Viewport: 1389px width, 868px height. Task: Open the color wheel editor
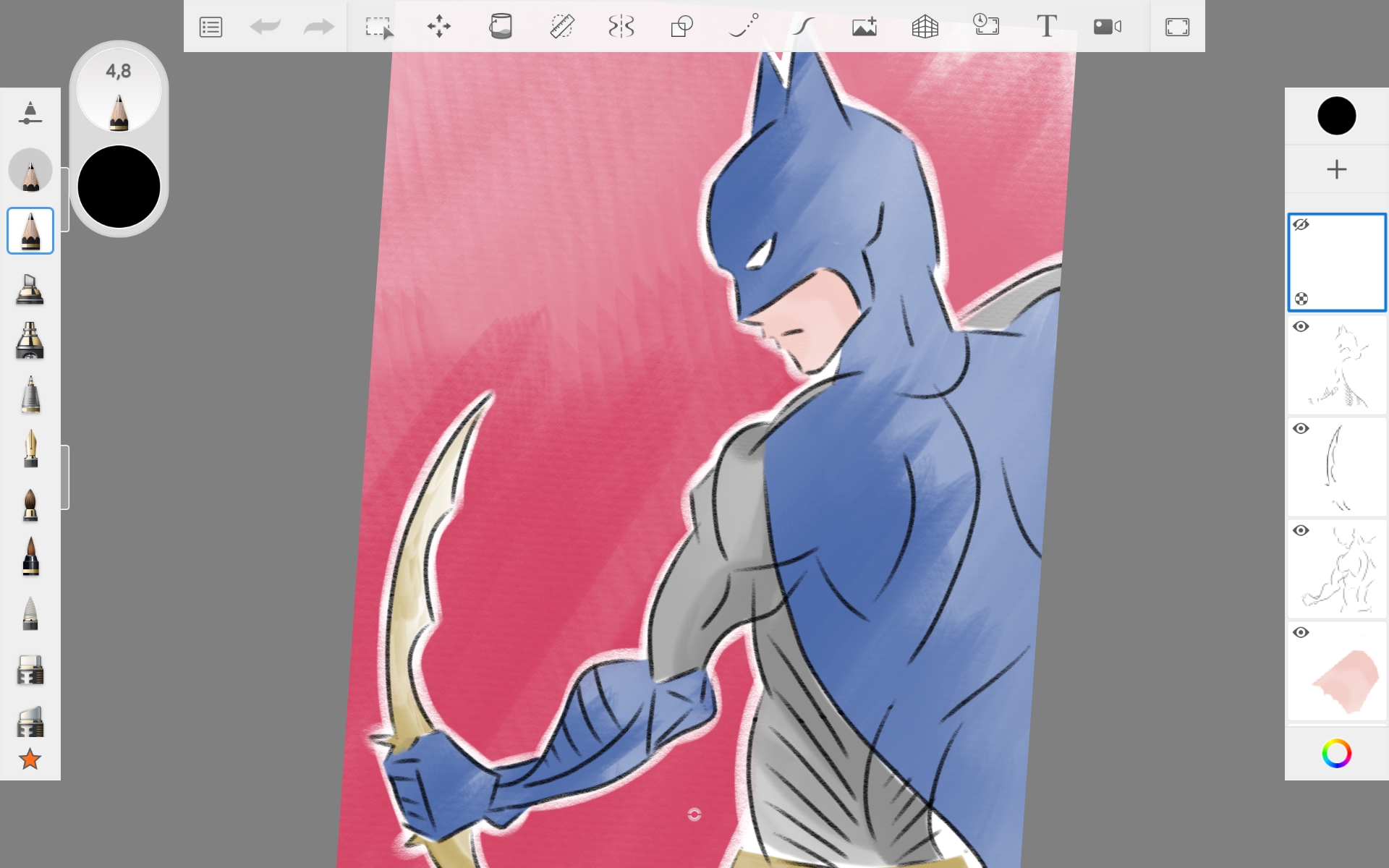1336,754
